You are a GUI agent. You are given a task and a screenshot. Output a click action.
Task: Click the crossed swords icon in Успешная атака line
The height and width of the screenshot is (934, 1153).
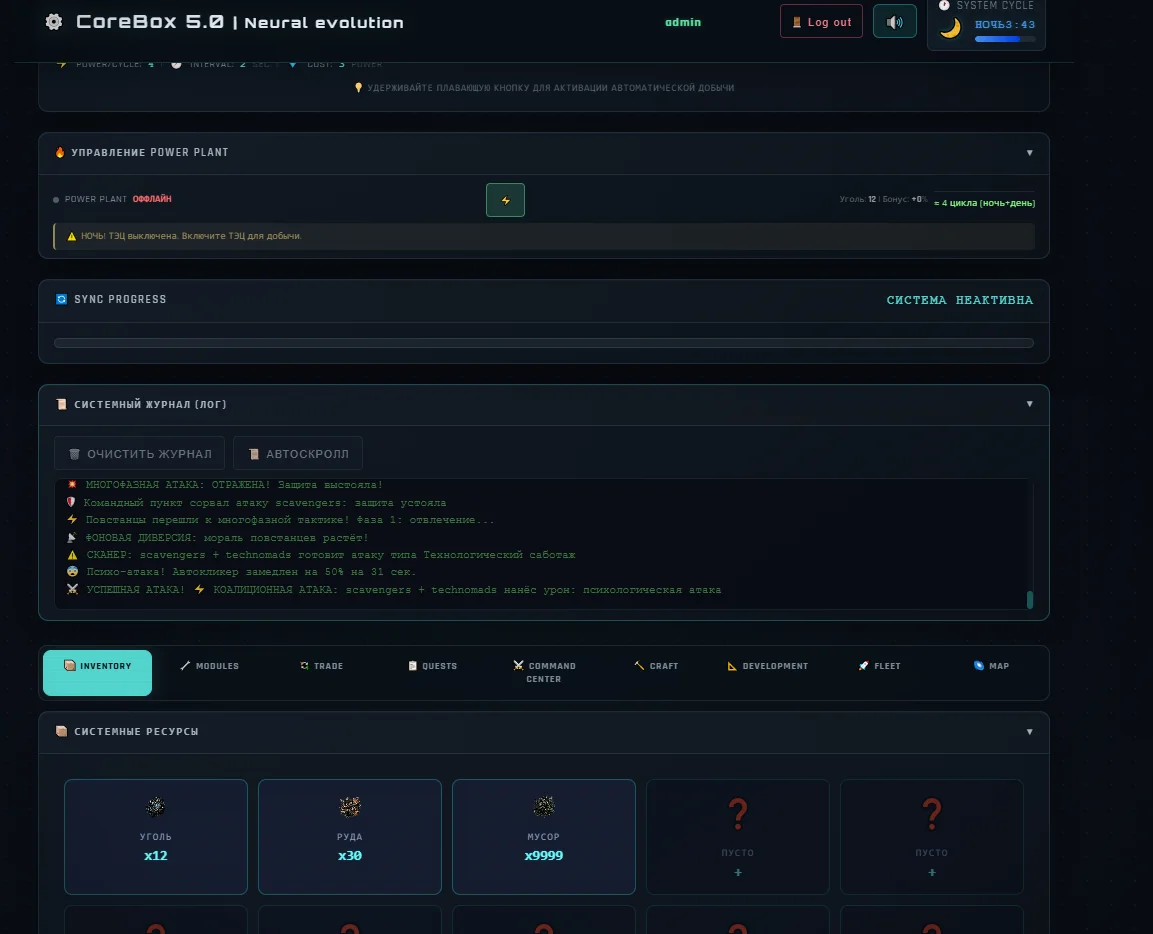pos(72,589)
